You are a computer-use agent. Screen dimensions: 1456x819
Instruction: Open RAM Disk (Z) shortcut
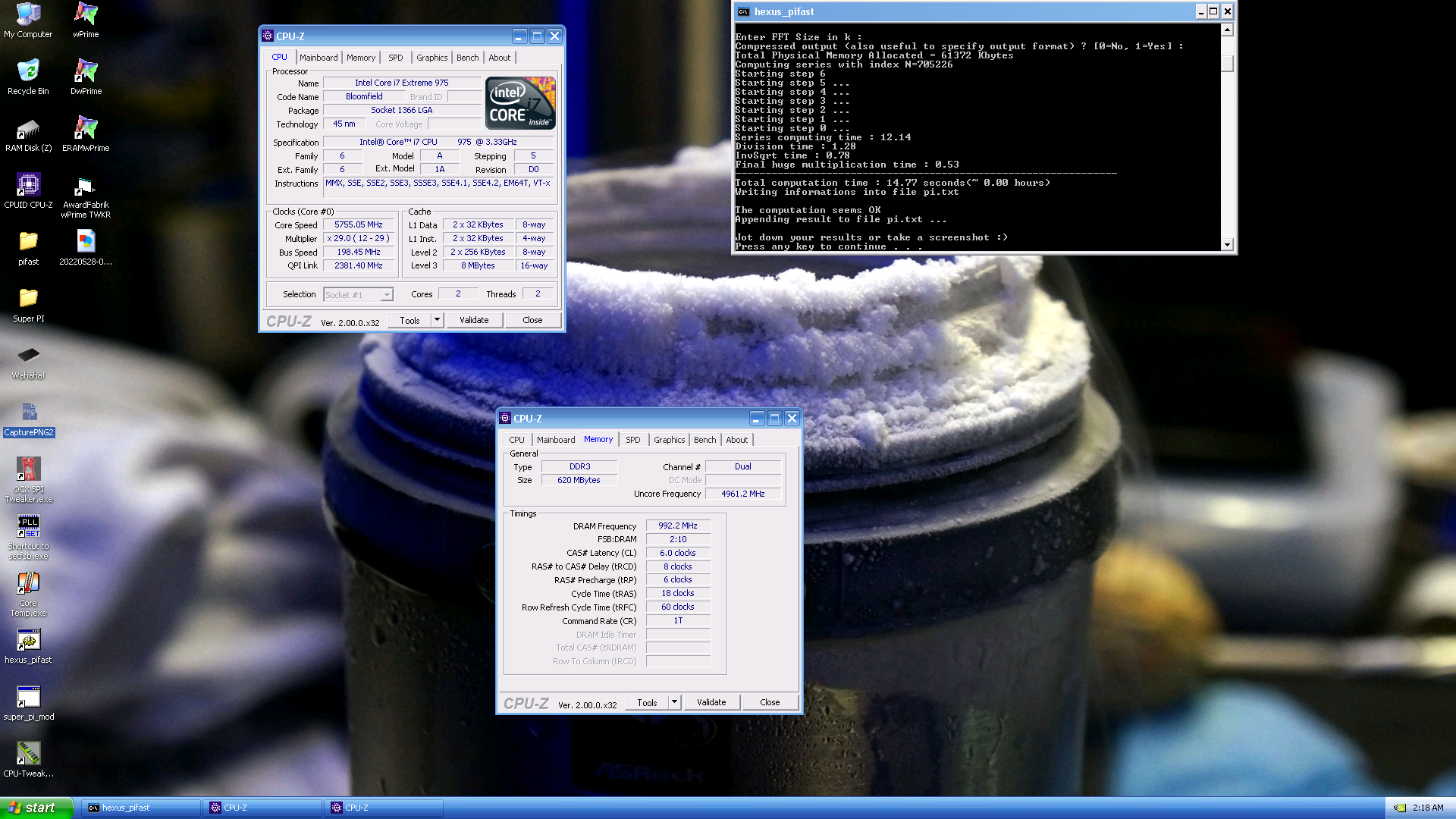tap(28, 134)
